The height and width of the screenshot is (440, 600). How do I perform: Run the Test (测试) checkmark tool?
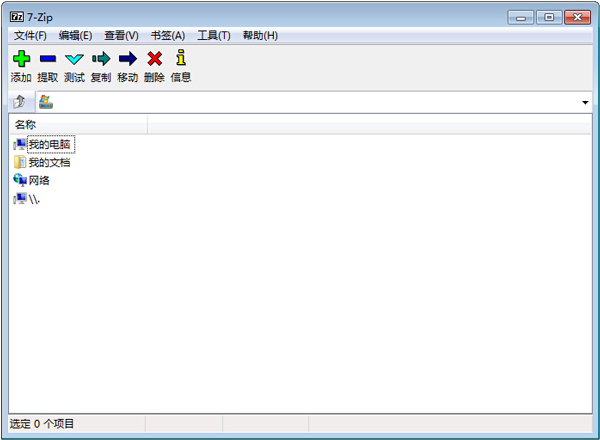tap(74, 59)
